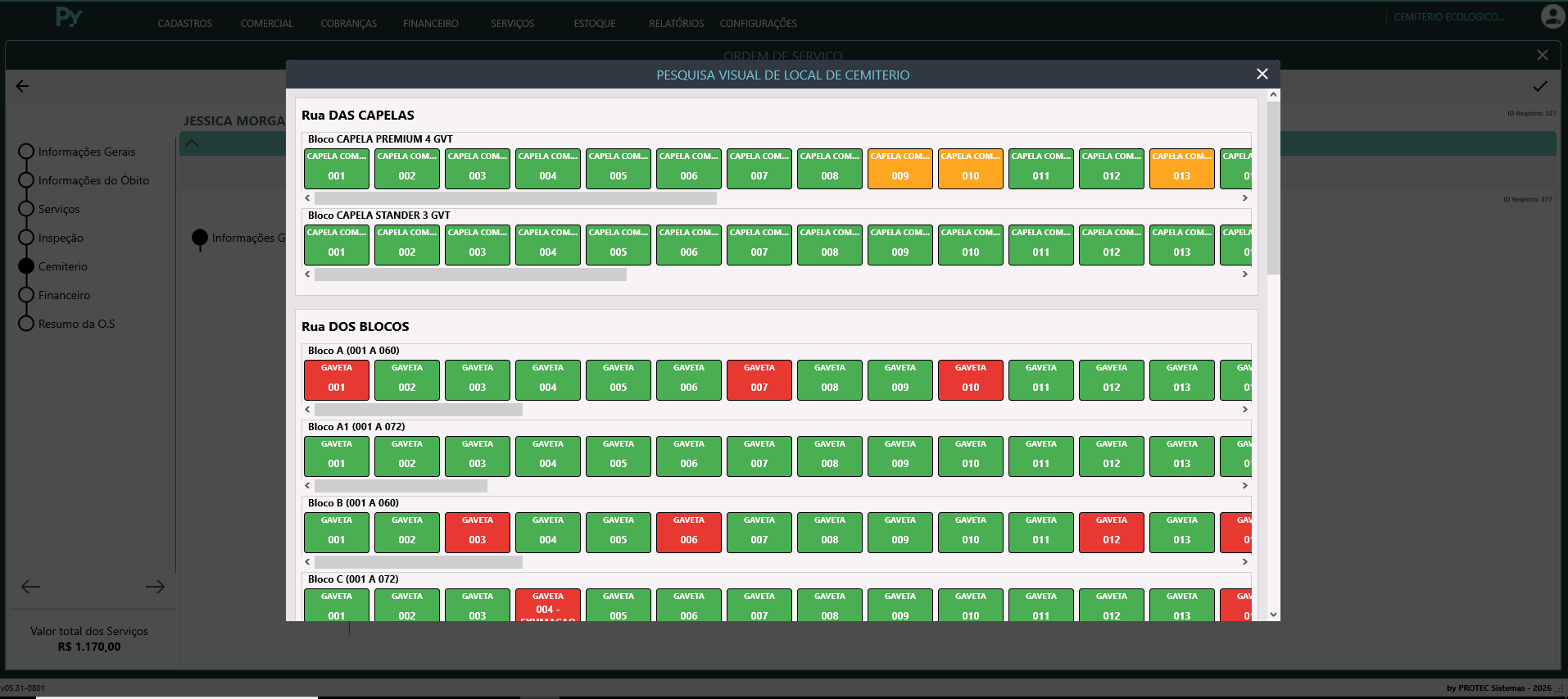Click the user profile avatar icon
1568x699 pixels.
tap(1552, 16)
